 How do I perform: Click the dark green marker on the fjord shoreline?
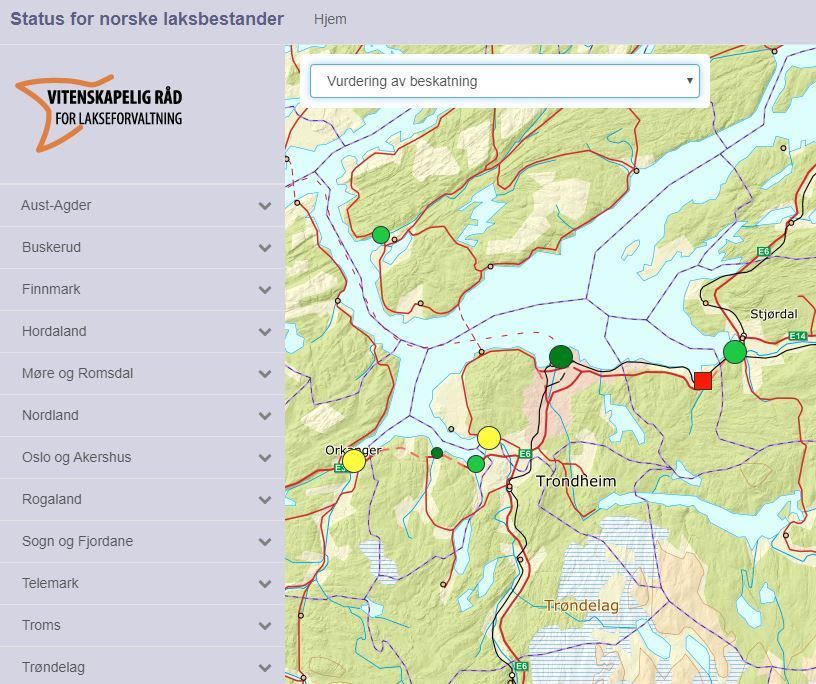coord(563,356)
